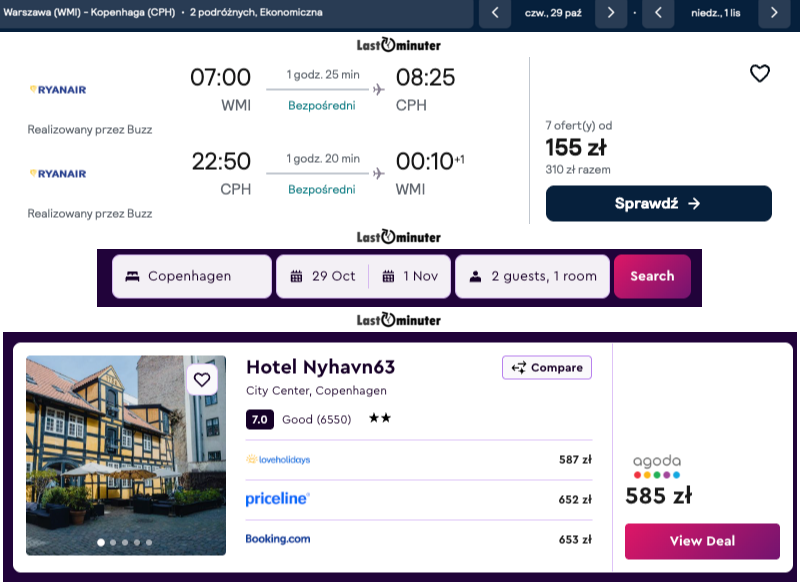Advance departure date past czw., 29 paź

click(611, 13)
